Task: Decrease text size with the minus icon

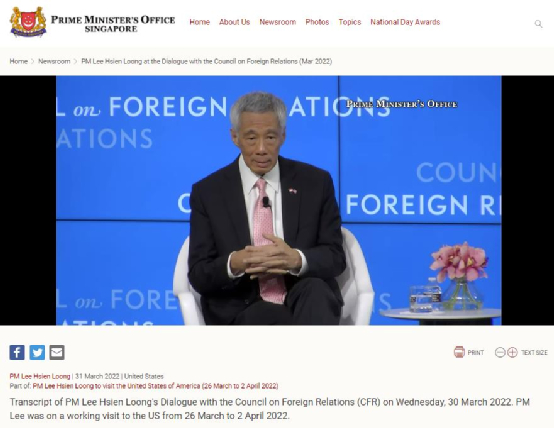Action: point(500,352)
